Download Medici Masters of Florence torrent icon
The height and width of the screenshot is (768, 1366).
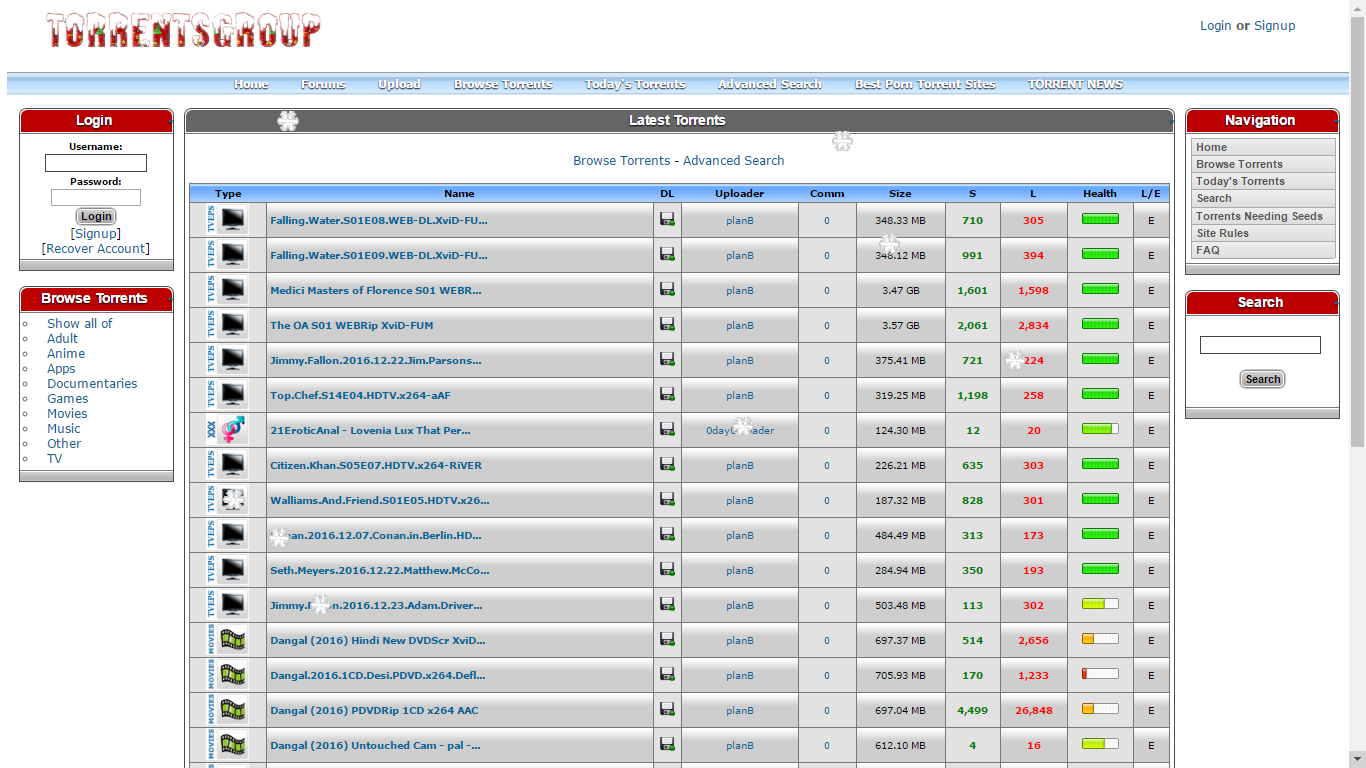click(667, 290)
